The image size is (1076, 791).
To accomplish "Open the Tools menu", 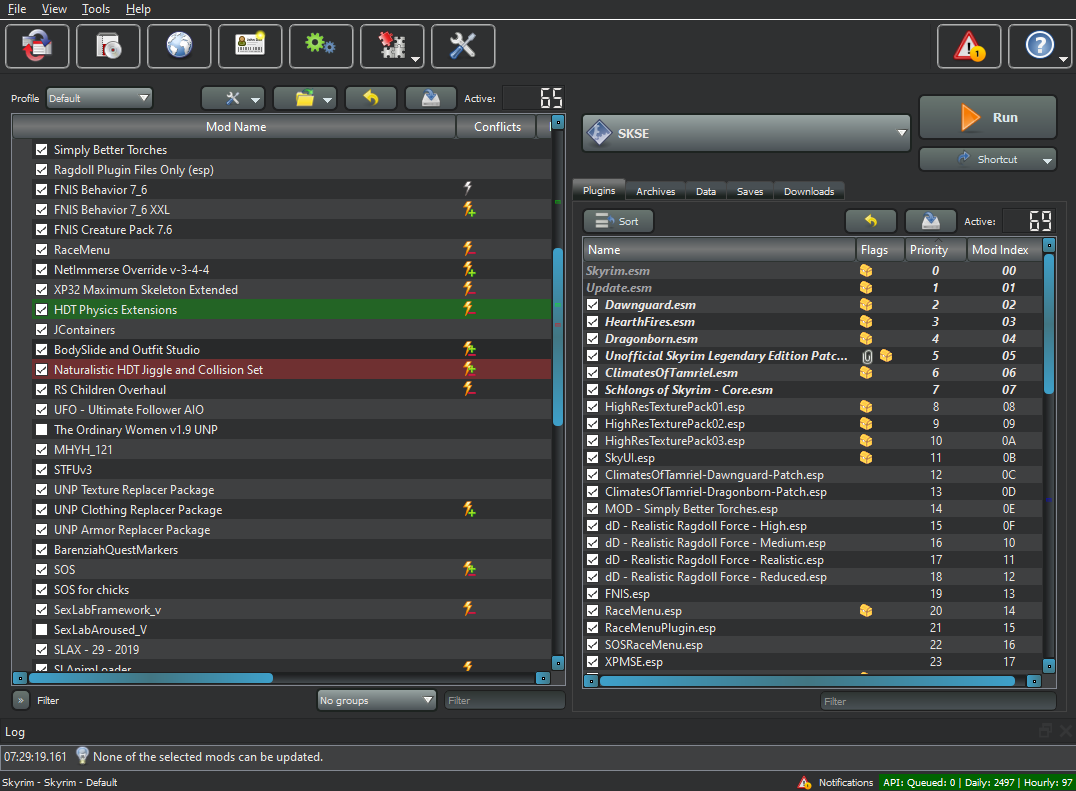I will pos(95,9).
